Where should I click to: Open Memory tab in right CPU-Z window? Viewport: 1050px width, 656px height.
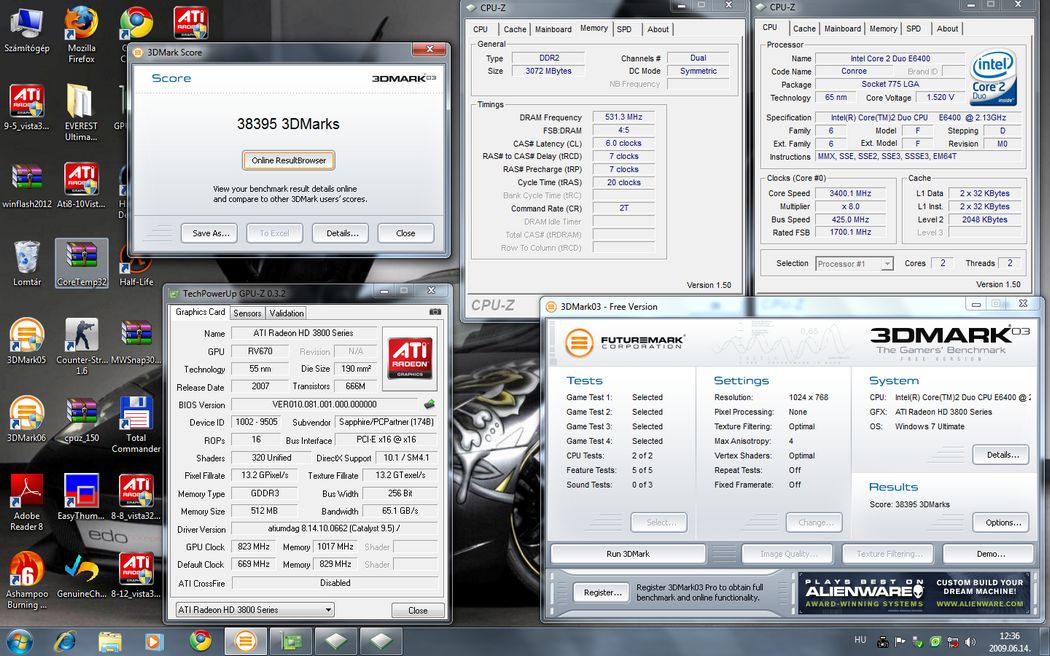[883, 29]
